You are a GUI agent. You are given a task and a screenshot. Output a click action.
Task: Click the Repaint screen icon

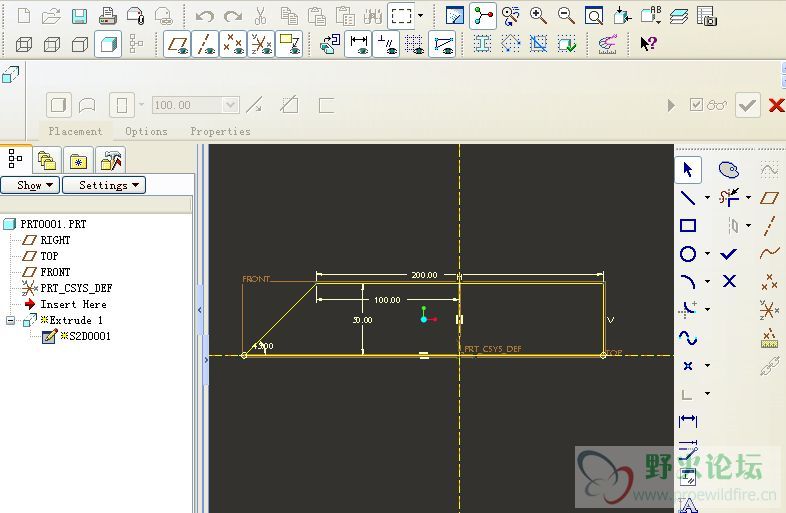(455, 16)
